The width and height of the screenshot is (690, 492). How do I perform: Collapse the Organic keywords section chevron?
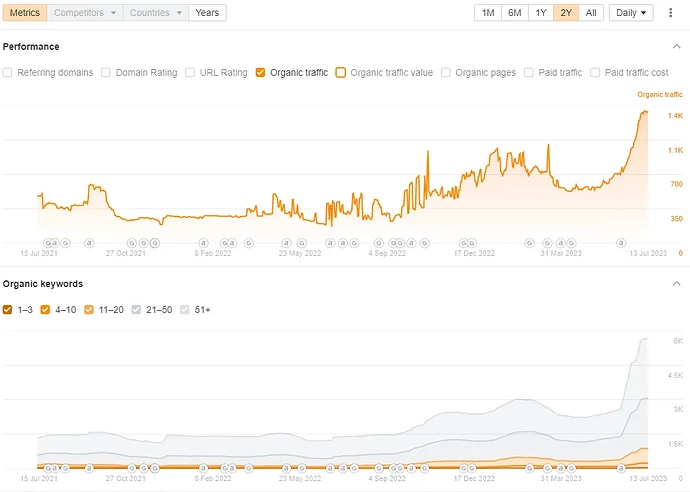[676, 283]
